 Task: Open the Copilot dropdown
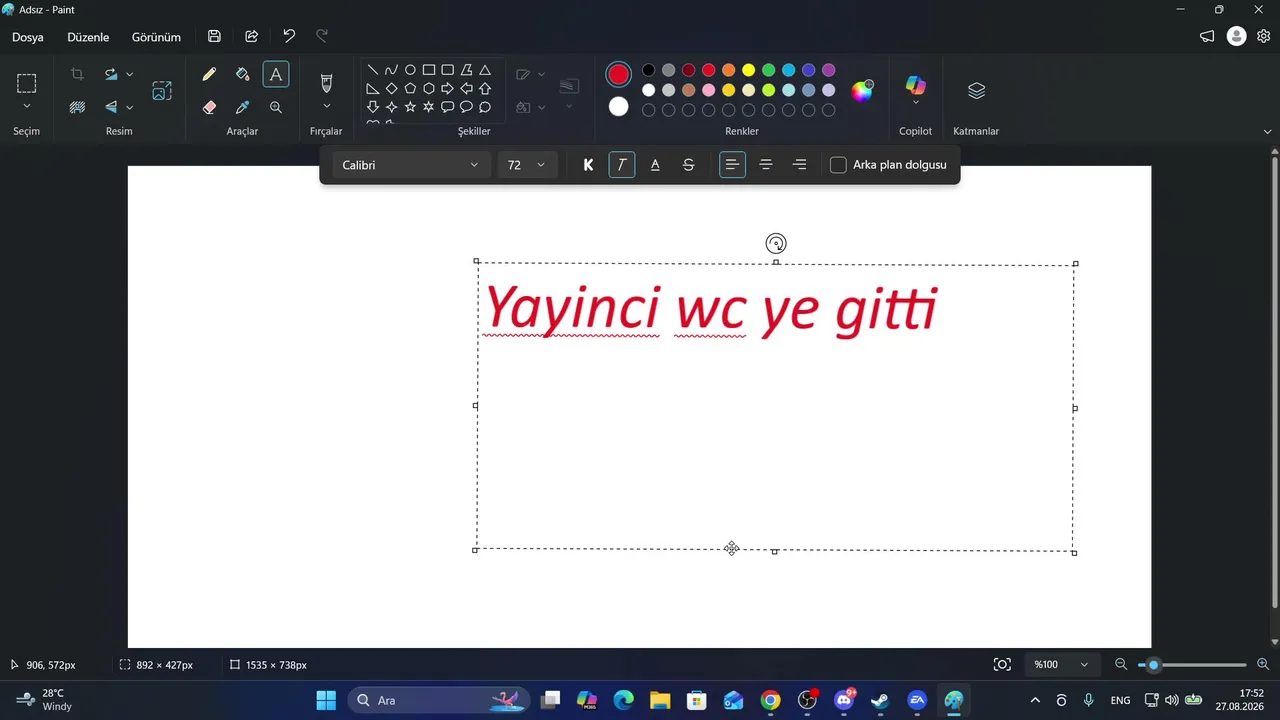916,102
